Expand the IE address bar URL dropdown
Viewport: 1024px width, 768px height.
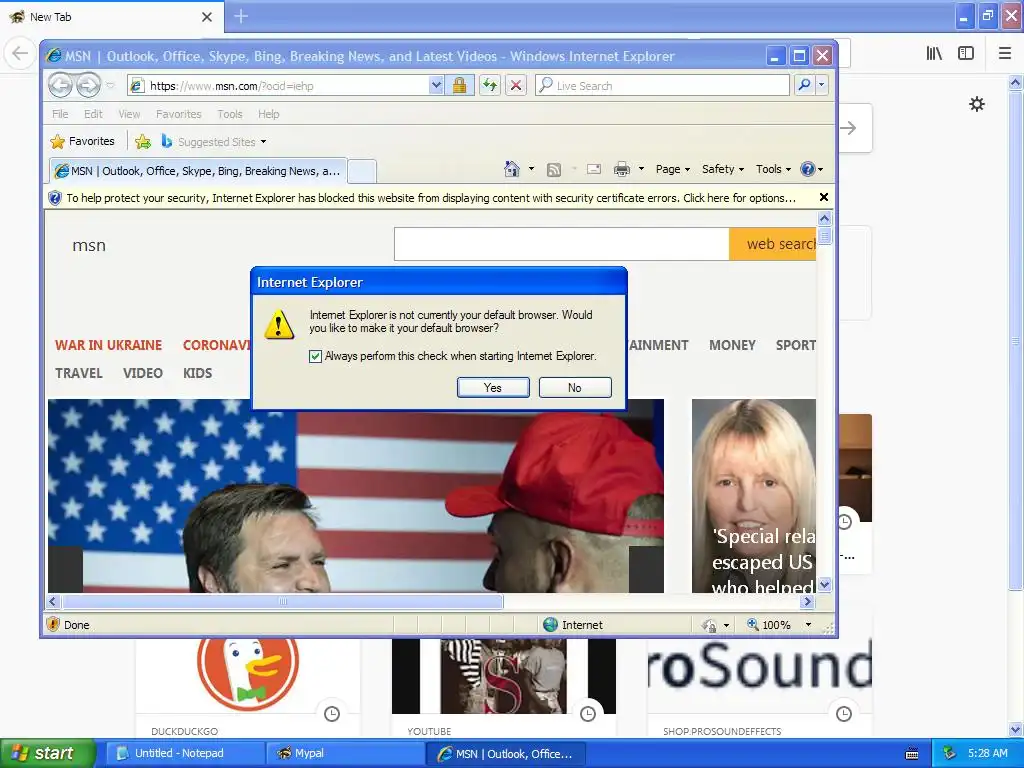[436, 85]
